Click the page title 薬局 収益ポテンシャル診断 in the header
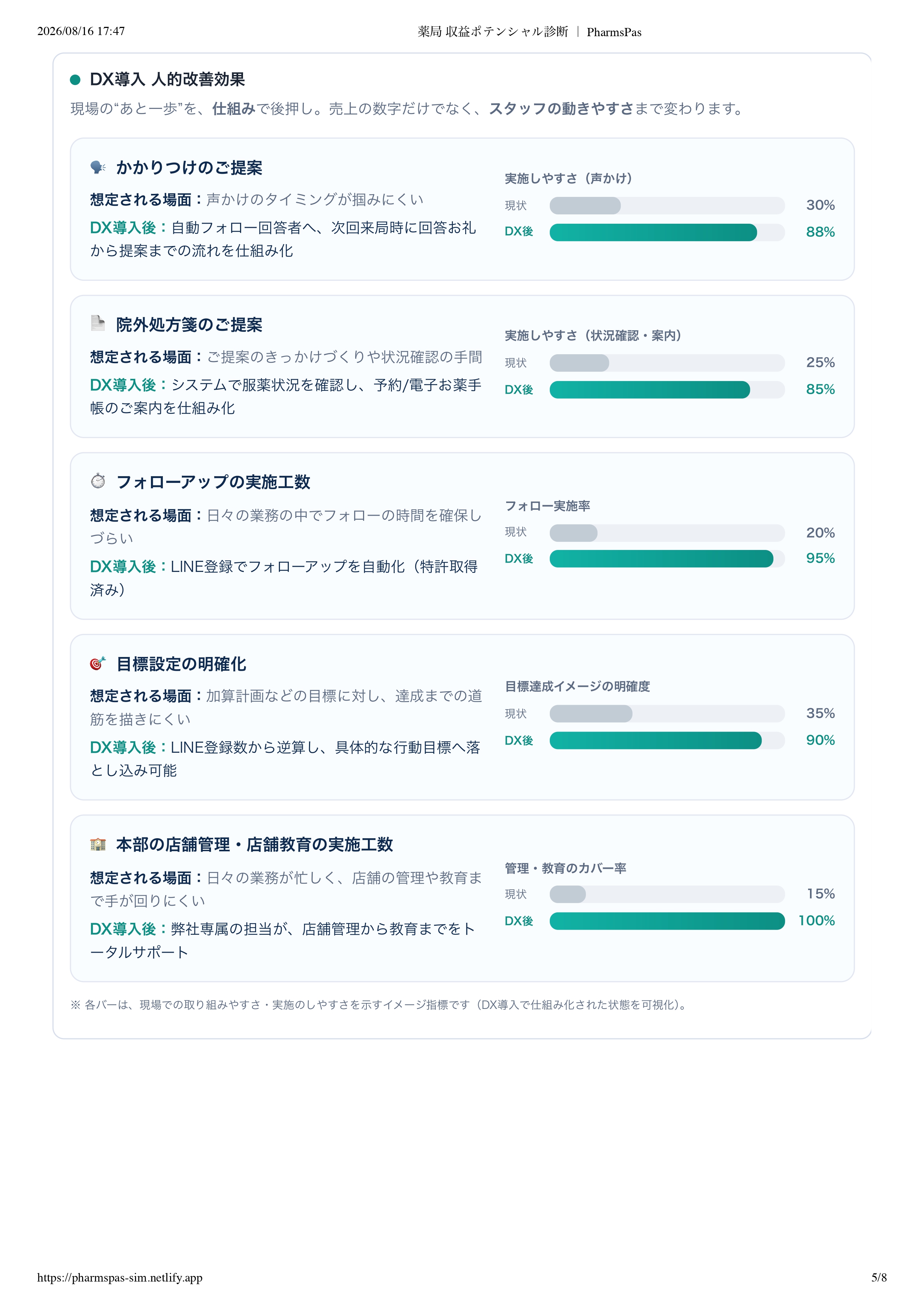 click(493, 32)
